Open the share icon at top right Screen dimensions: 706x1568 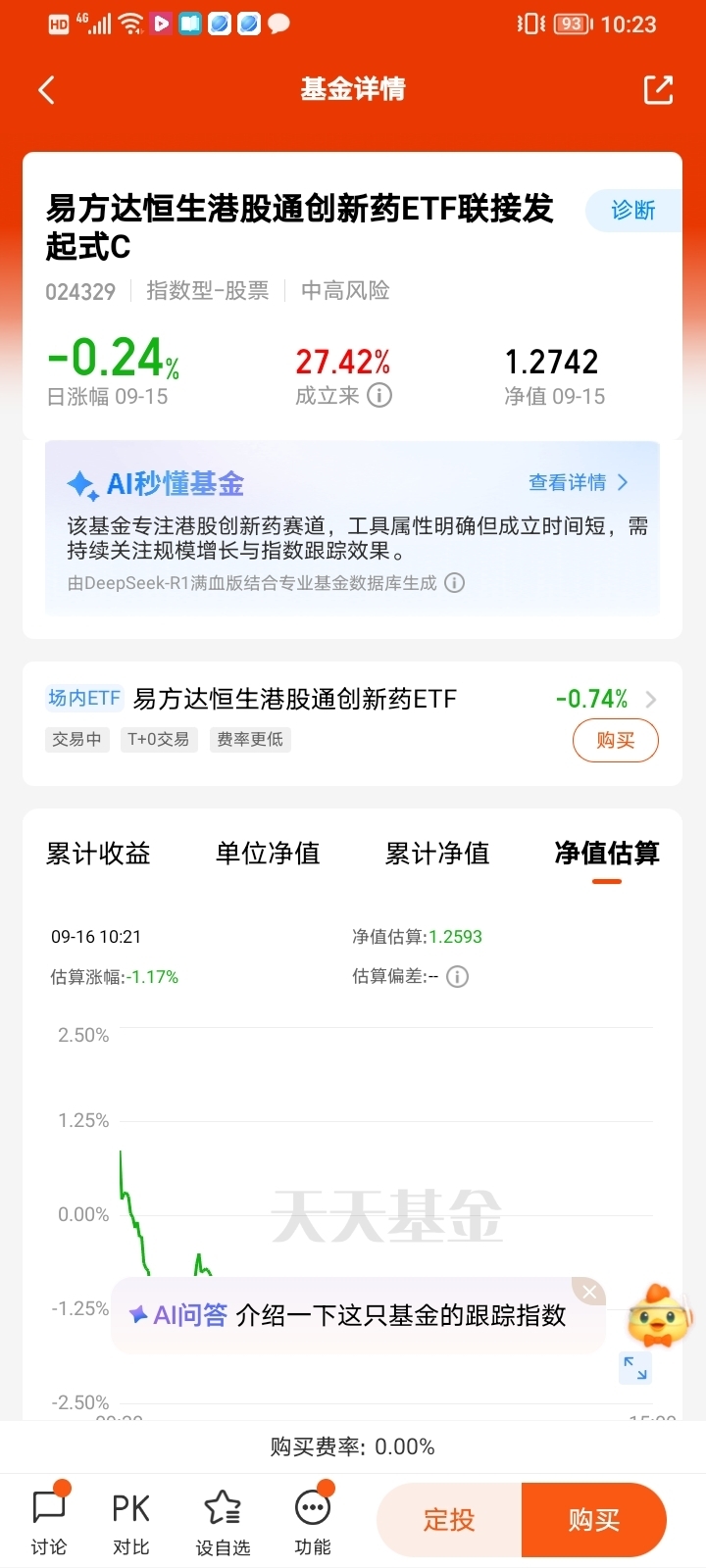(658, 89)
